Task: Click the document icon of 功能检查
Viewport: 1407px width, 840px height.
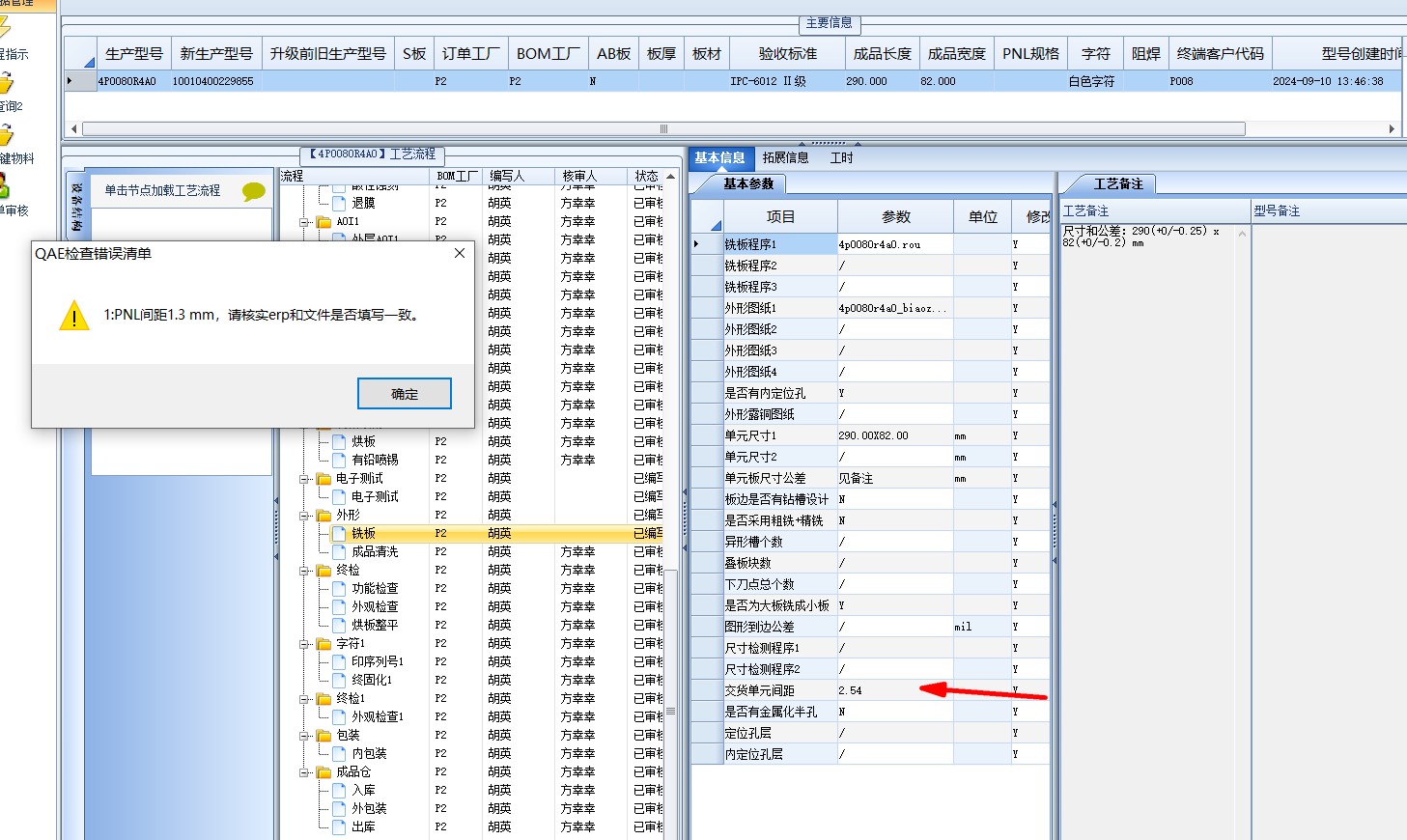Action: [339, 588]
